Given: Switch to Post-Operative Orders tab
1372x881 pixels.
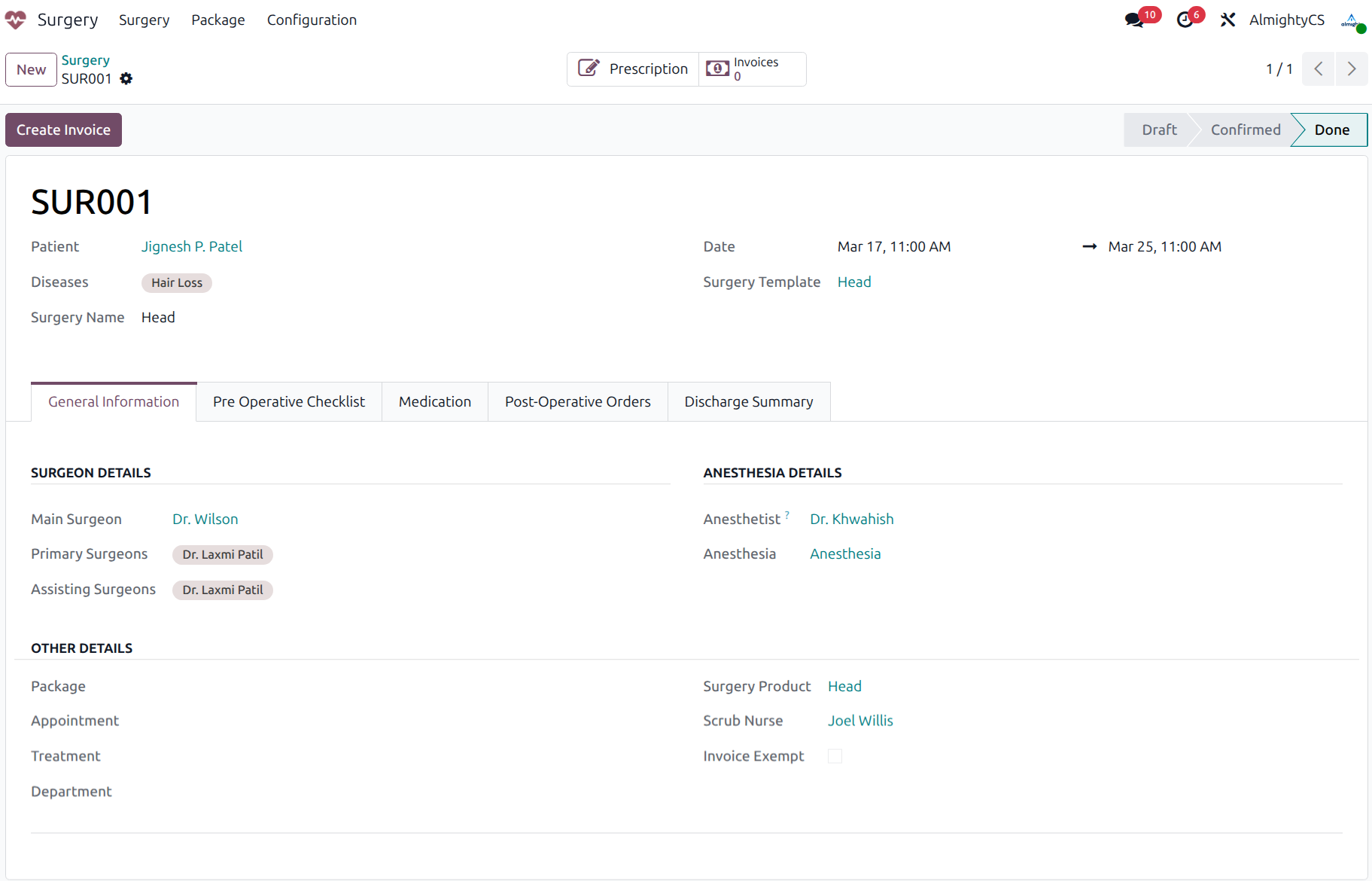Looking at the screenshot, I should tap(578, 401).
